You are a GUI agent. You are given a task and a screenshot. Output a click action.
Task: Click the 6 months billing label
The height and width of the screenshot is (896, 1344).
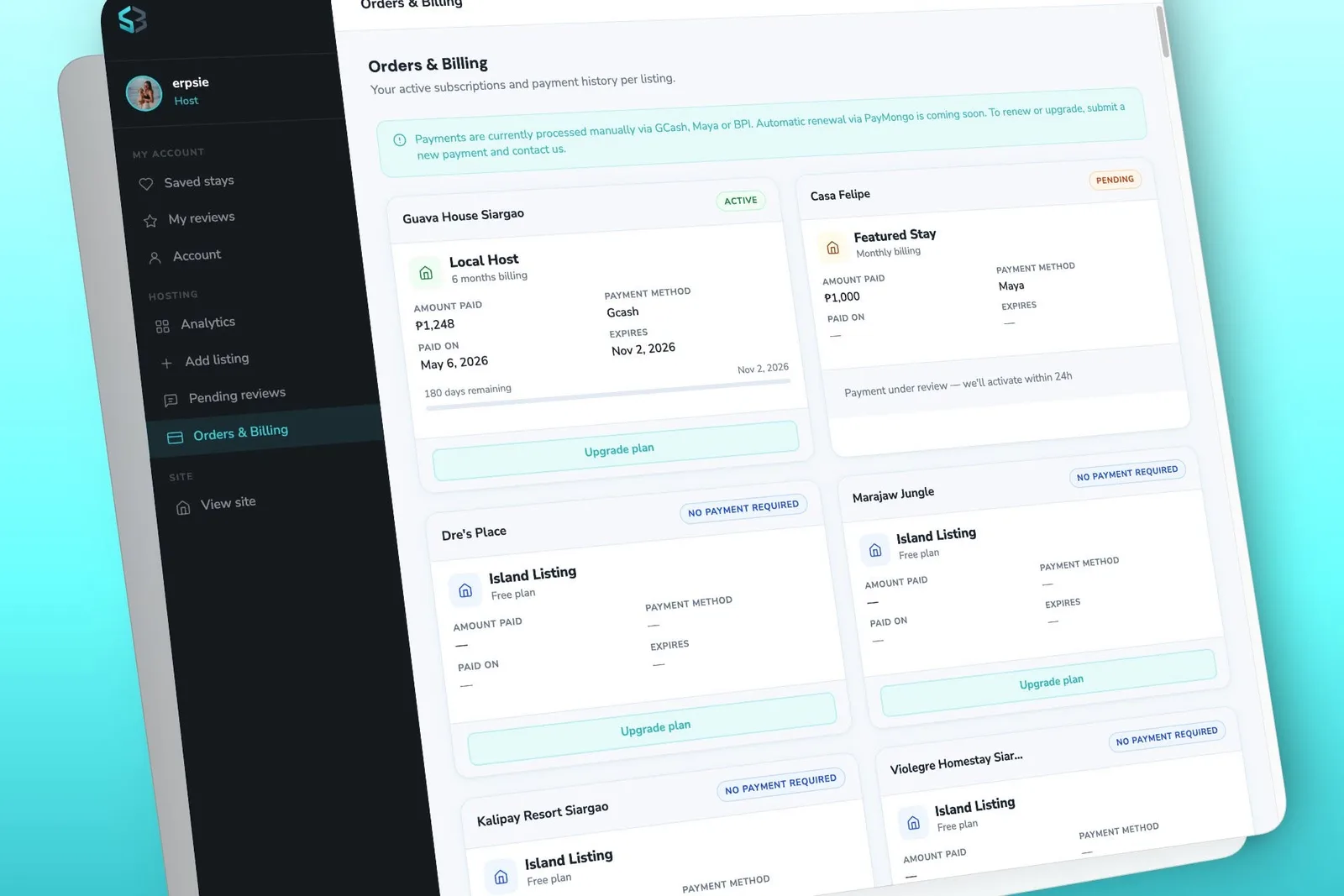pyautogui.click(x=490, y=277)
